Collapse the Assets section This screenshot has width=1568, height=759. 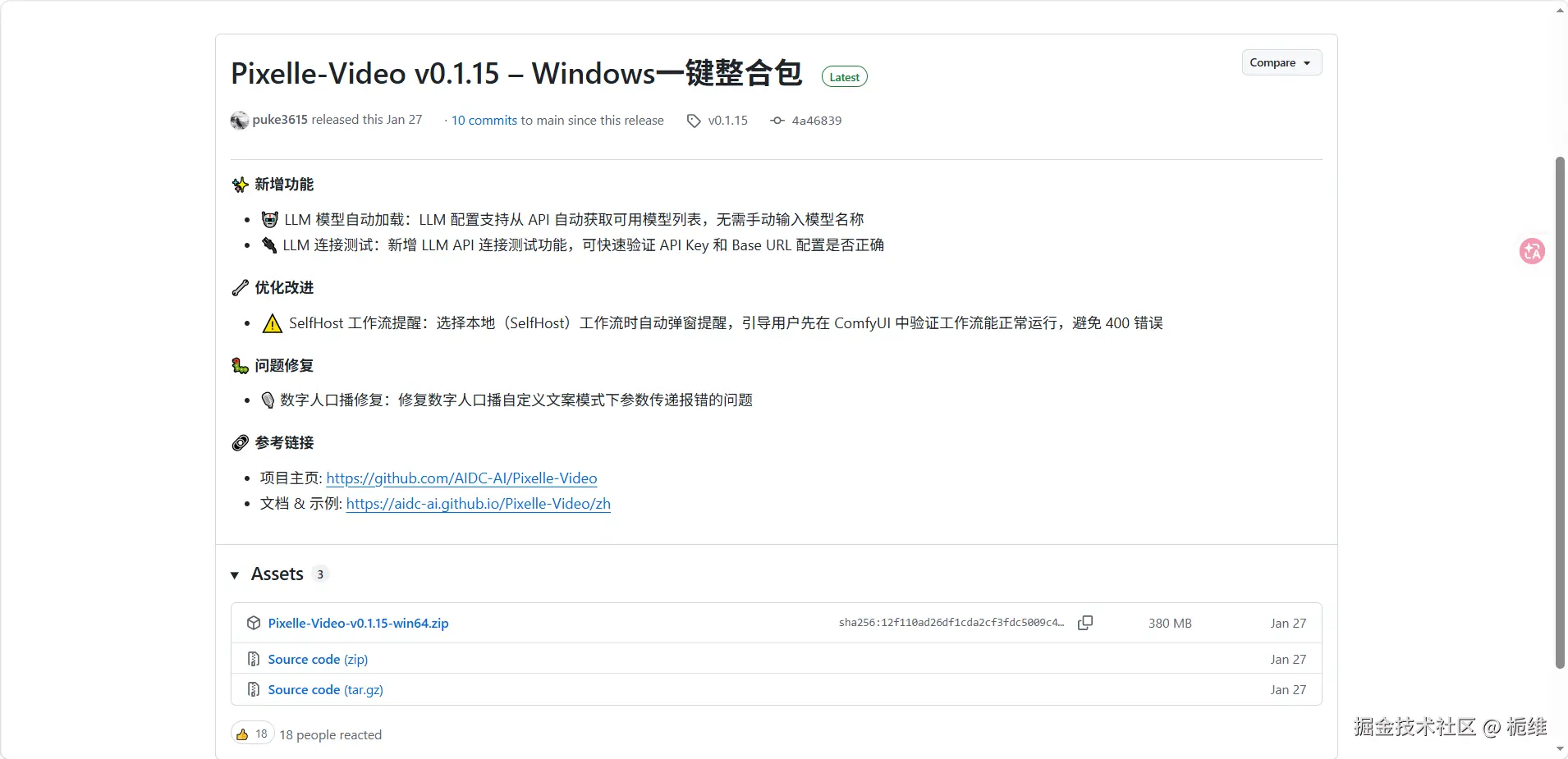coord(235,575)
